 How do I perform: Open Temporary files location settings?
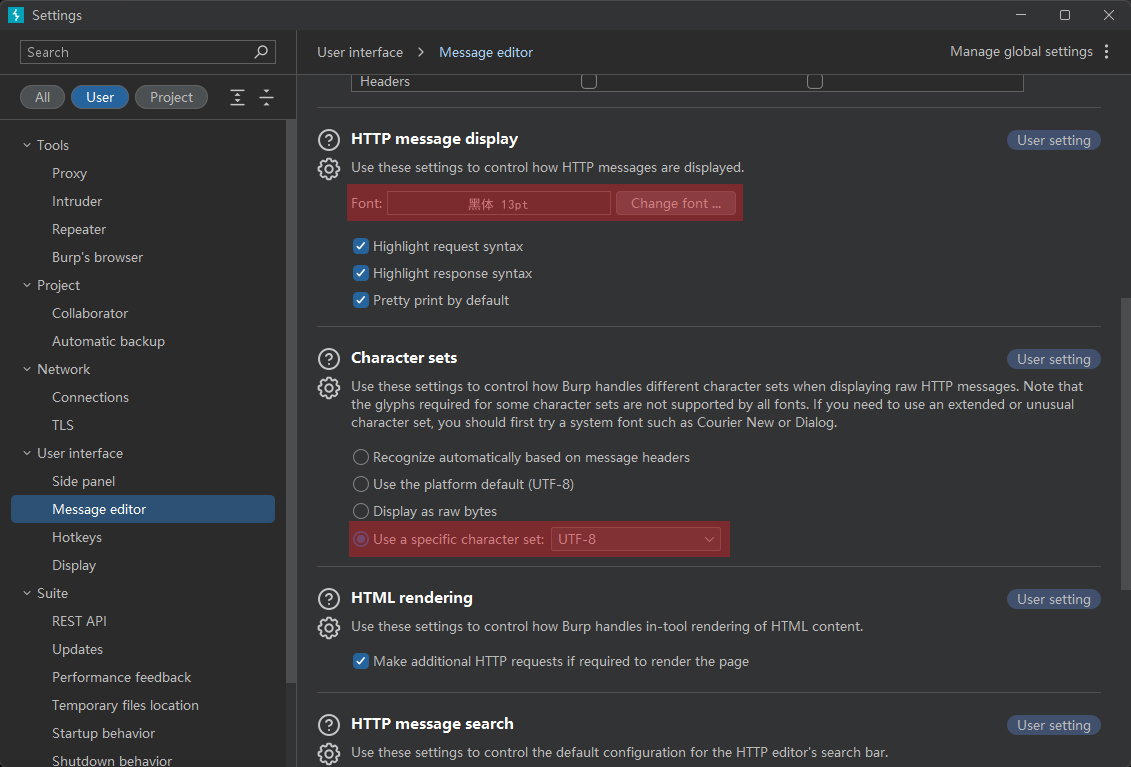click(x=125, y=706)
